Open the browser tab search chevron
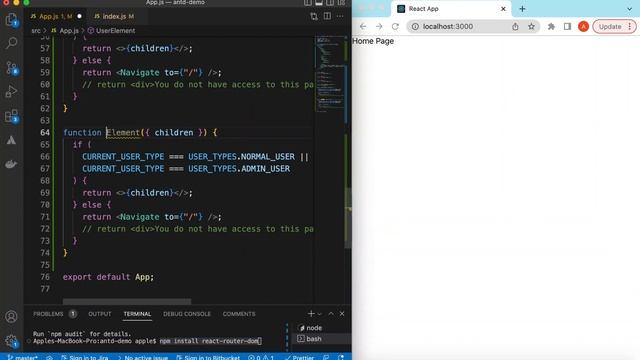The width and height of the screenshot is (640, 360). [629, 9]
